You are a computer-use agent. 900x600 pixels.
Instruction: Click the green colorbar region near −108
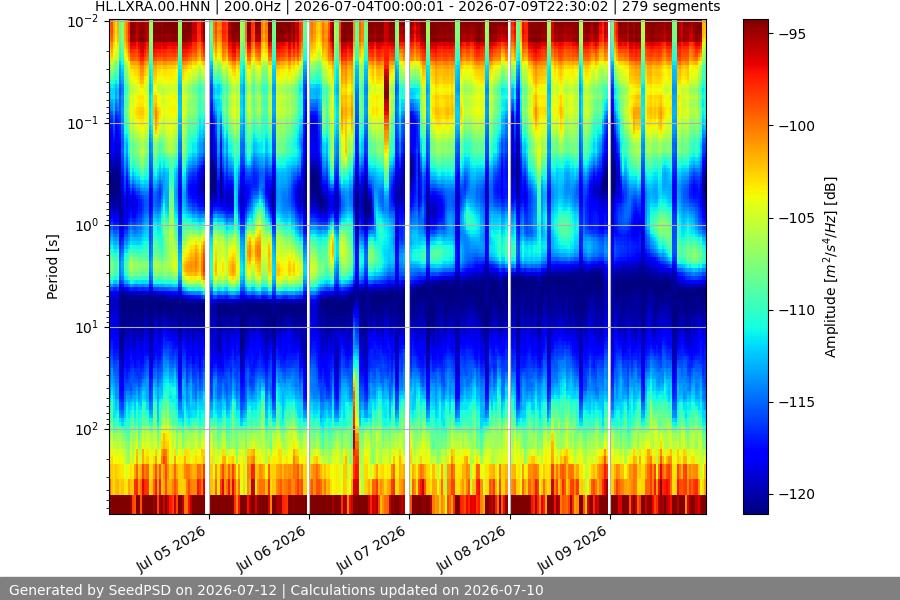tap(755, 273)
